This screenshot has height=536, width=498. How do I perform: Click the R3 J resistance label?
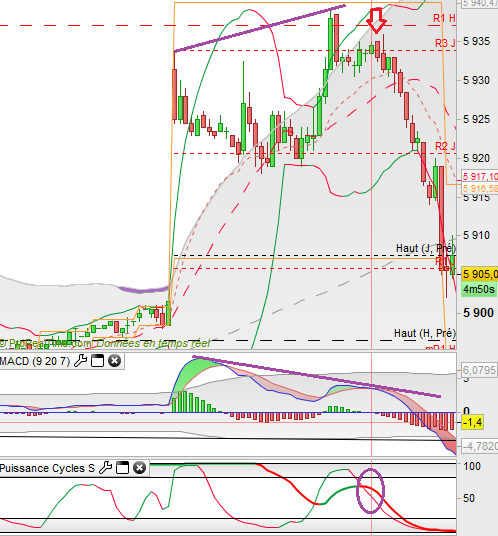[445, 43]
